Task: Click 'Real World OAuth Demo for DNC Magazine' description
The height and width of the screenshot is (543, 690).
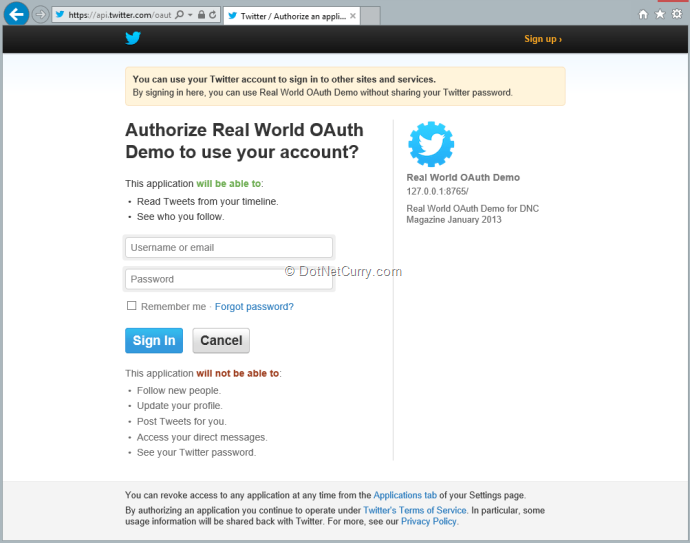Action: pos(473,214)
